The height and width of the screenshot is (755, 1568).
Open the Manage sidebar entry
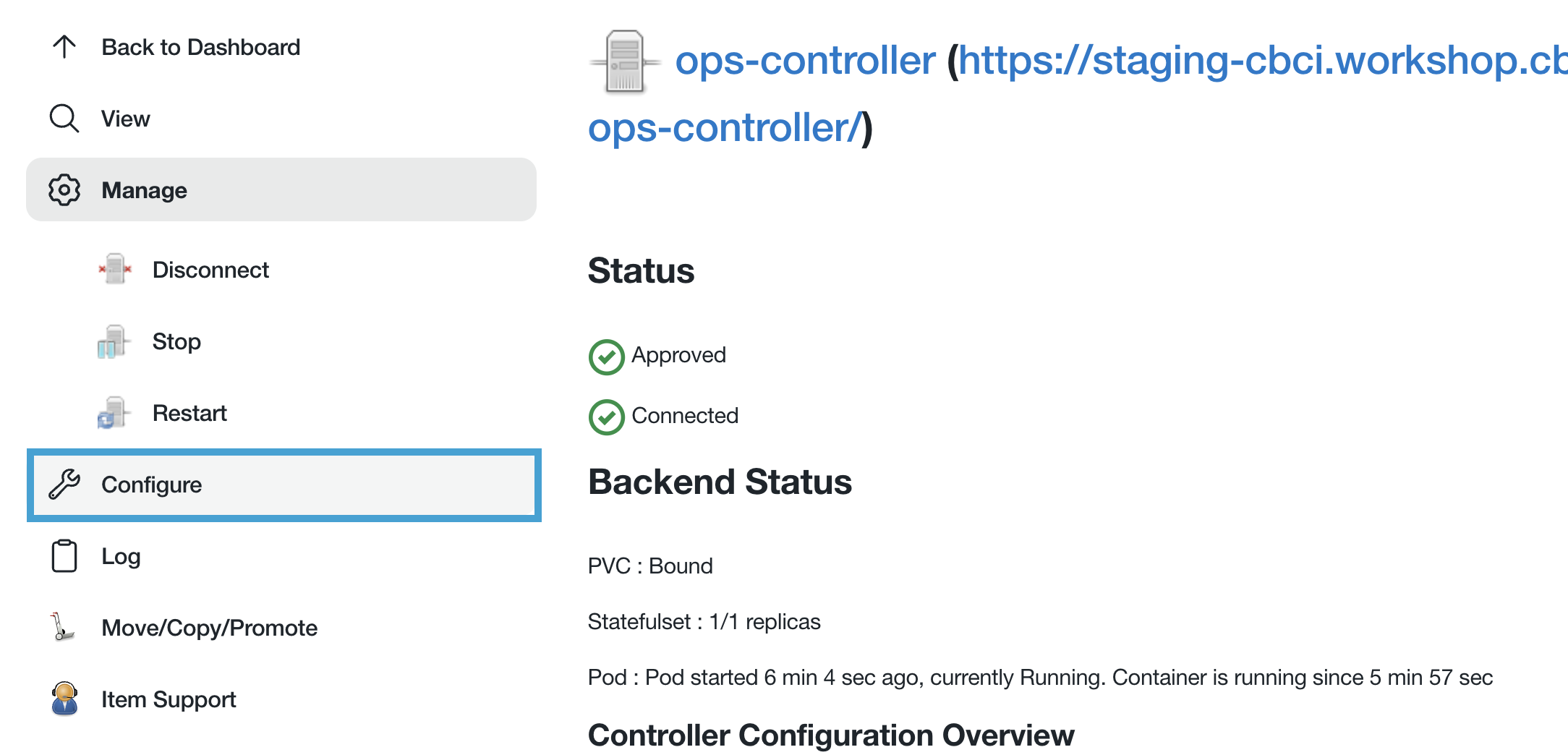pos(144,189)
